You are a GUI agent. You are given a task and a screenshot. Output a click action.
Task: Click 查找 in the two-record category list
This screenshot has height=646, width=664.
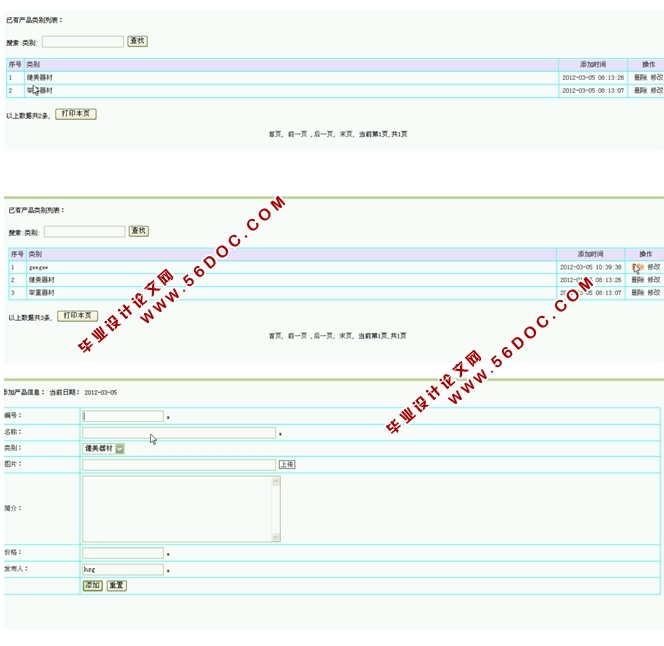click(138, 41)
